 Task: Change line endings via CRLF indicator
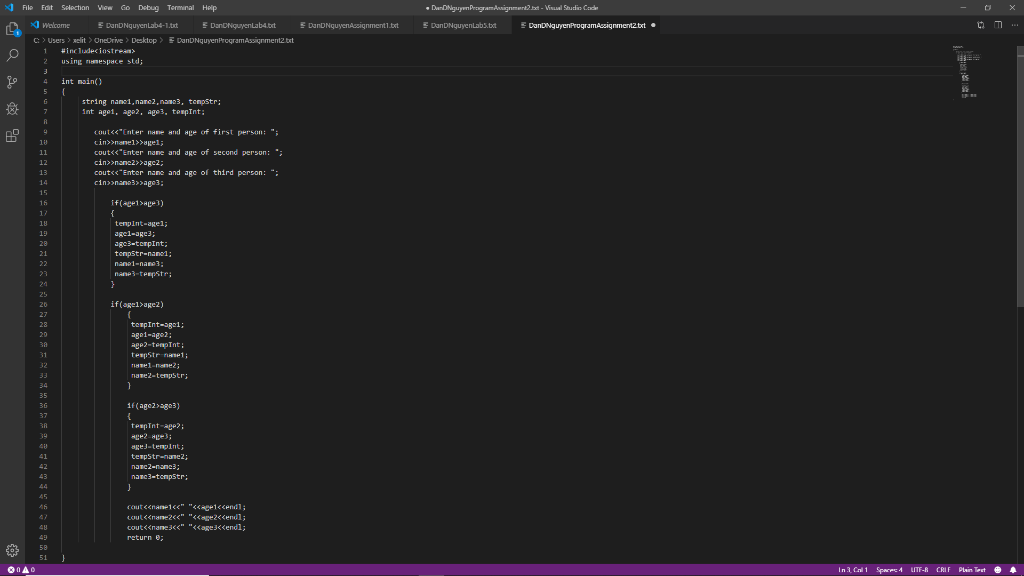[x=943, y=570]
